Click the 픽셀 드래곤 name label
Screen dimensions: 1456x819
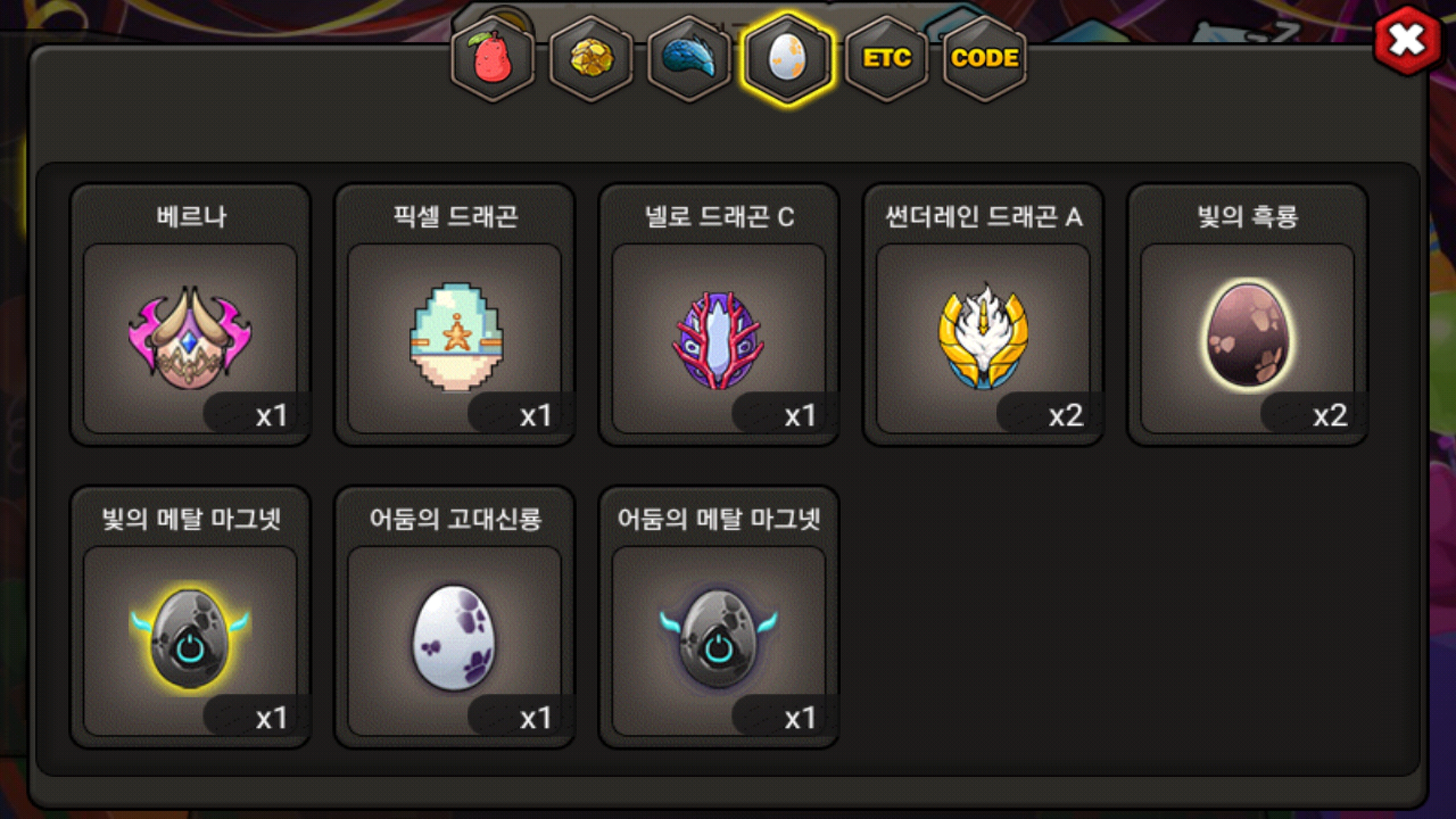(x=455, y=217)
